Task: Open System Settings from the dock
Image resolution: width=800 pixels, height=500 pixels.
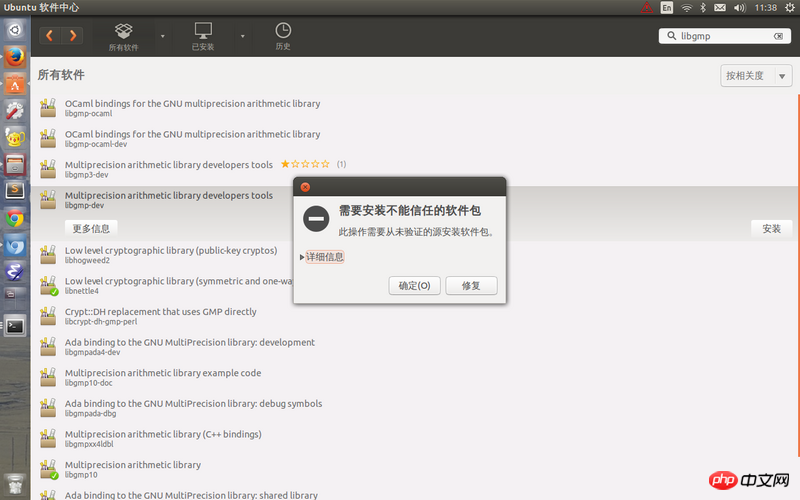Action: coord(15,111)
